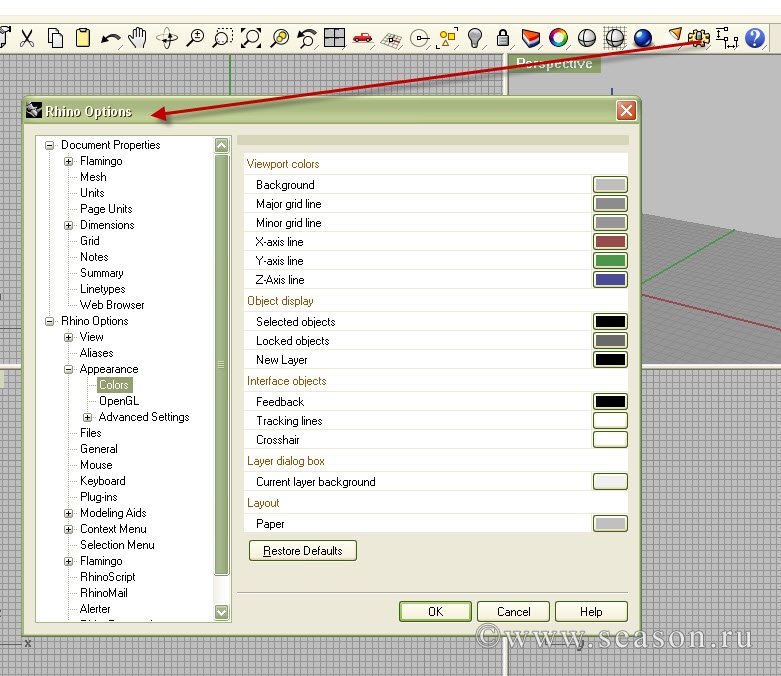Click the Paste clipboard icon

pos(83,38)
